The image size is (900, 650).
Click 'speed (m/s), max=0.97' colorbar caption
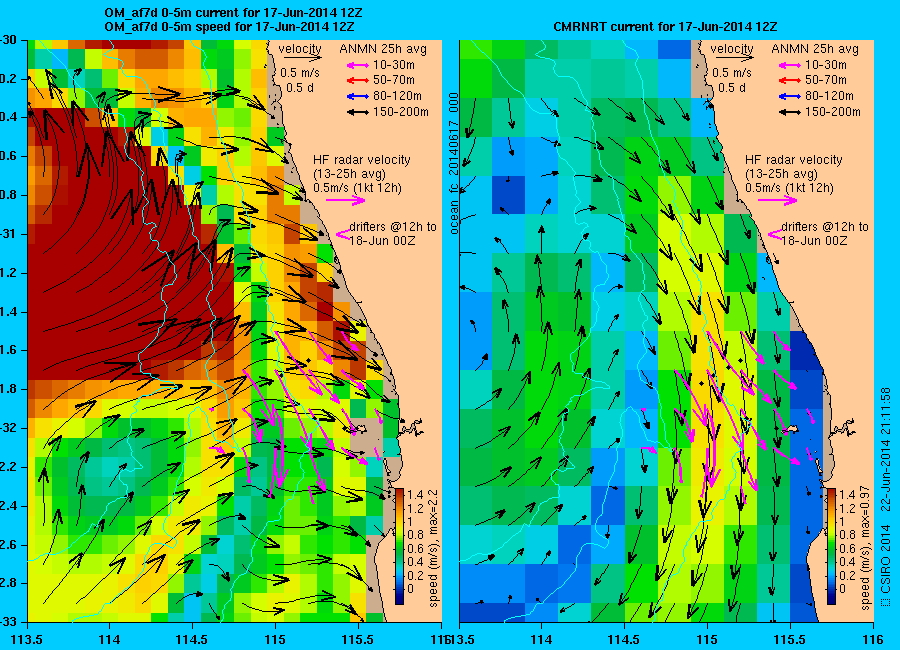(x=865, y=548)
